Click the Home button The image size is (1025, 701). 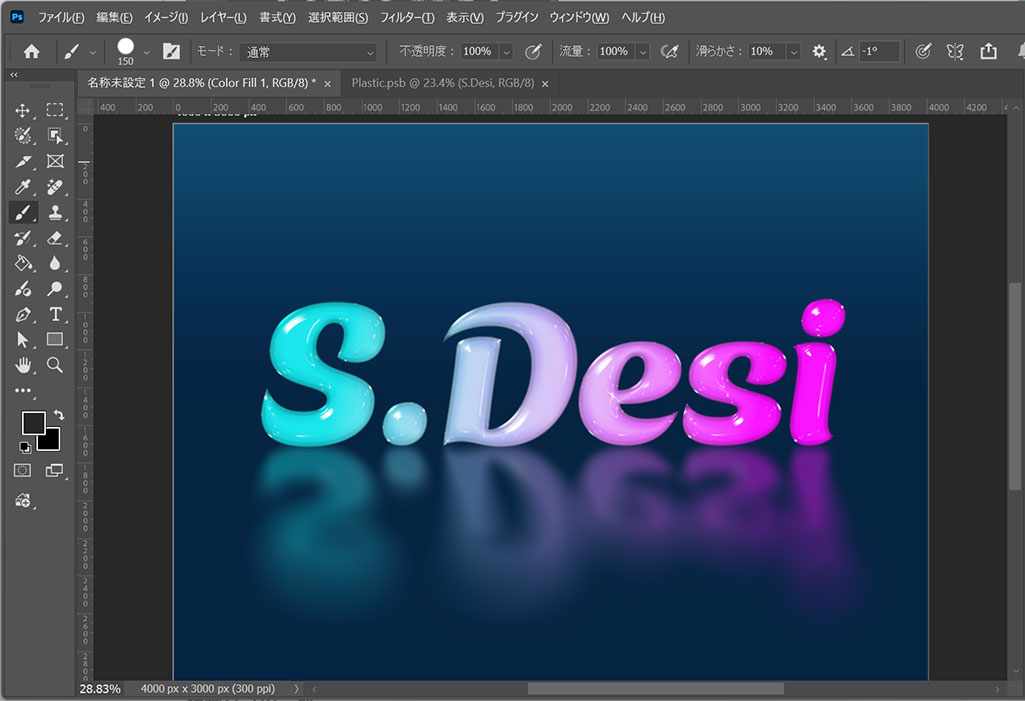pyautogui.click(x=31, y=52)
